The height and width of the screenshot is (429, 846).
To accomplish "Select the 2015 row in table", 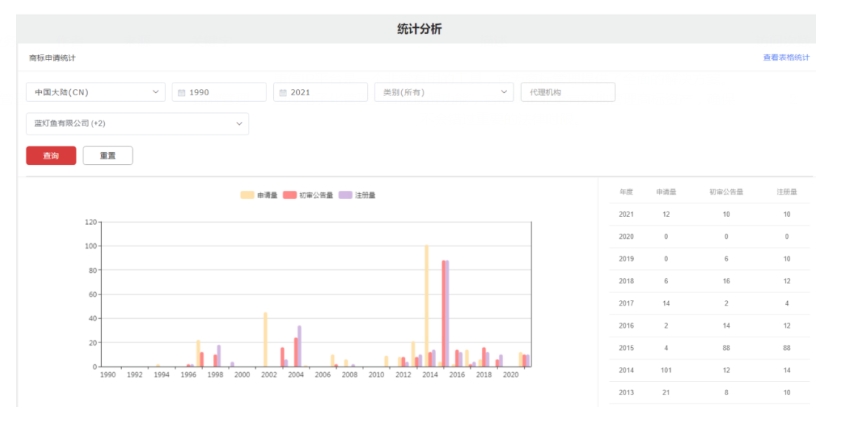I will 708,347.
